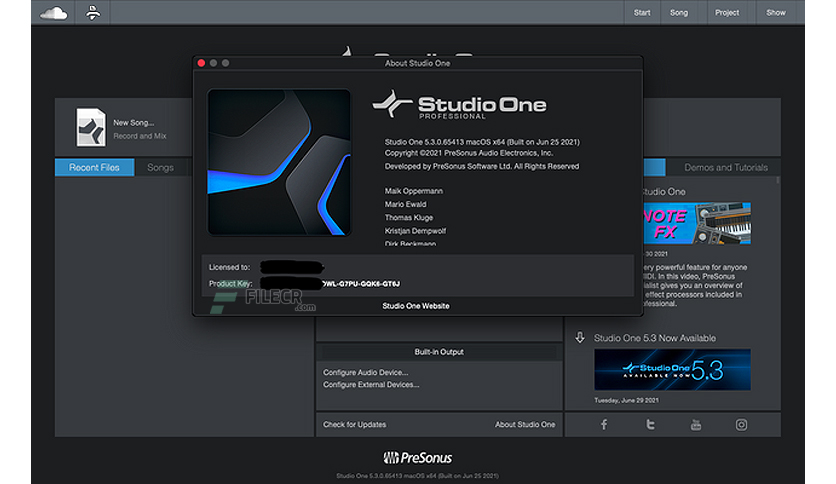Open the Studio One 5.3 Available Now banner
This screenshot has width=836, height=484.
pos(672,369)
